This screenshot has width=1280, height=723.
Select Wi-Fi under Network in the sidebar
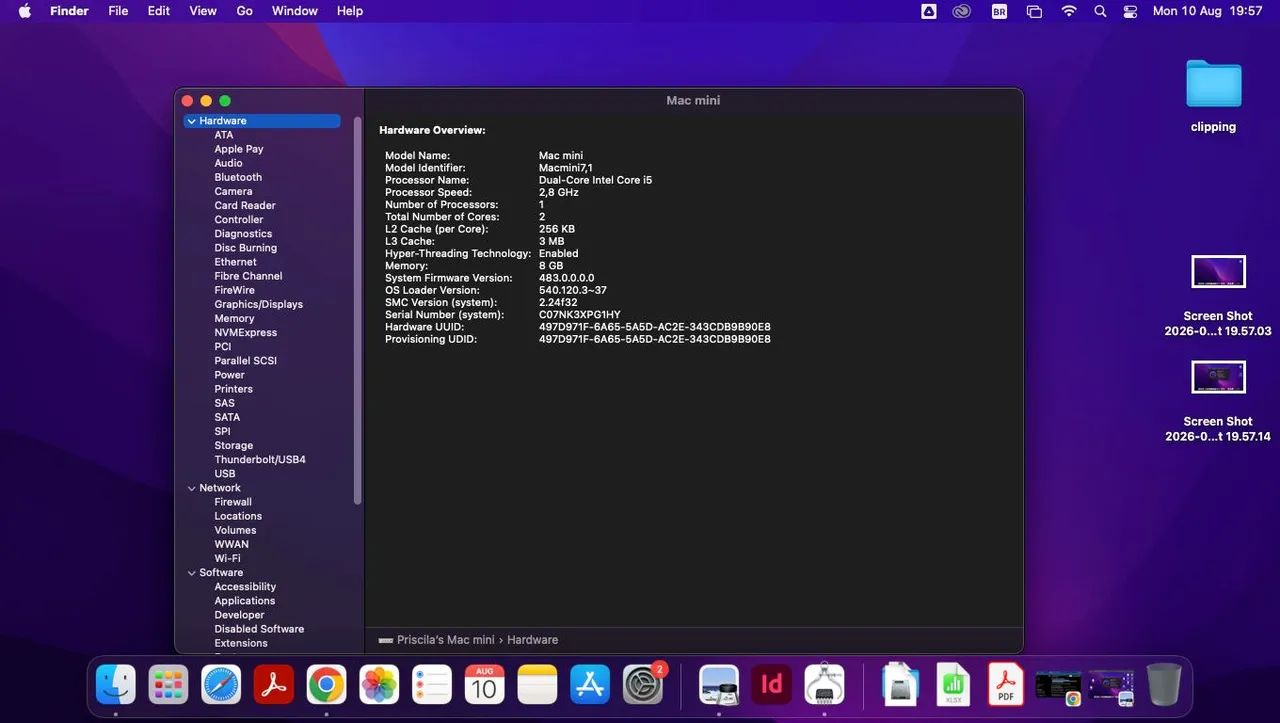coord(227,558)
